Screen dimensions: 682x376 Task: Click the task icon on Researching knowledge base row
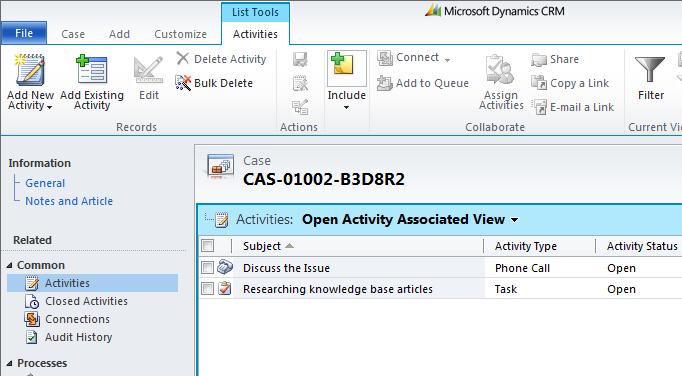click(x=225, y=288)
